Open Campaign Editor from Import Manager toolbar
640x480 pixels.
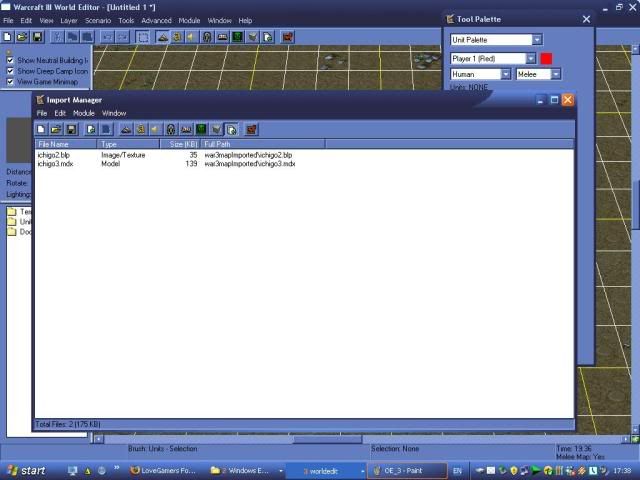point(186,129)
